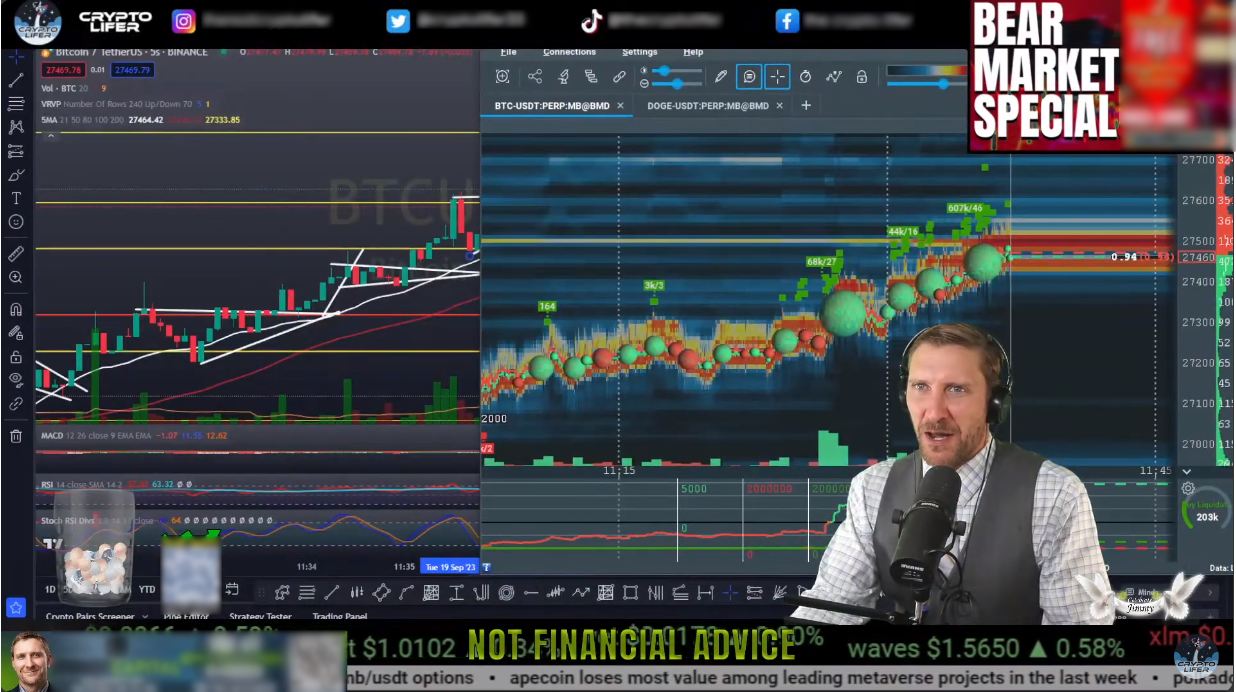This screenshot has width=1236, height=692.
Task: Select the crosshair cursor tool in TradingView
Action: [x=16, y=56]
